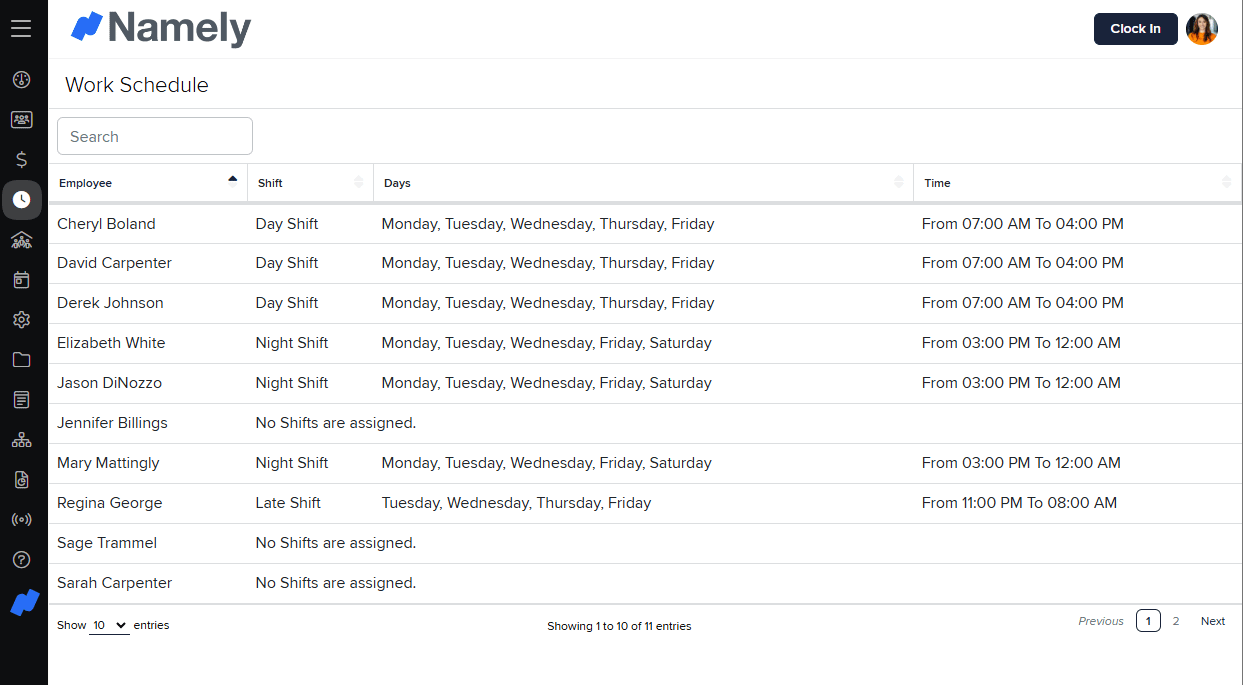Click the user profile avatar
The height and width of the screenshot is (685, 1243).
click(x=1201, y=29)
